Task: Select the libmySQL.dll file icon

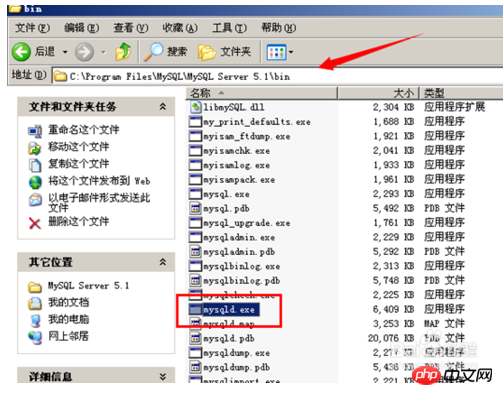Action: pos(196,107)
